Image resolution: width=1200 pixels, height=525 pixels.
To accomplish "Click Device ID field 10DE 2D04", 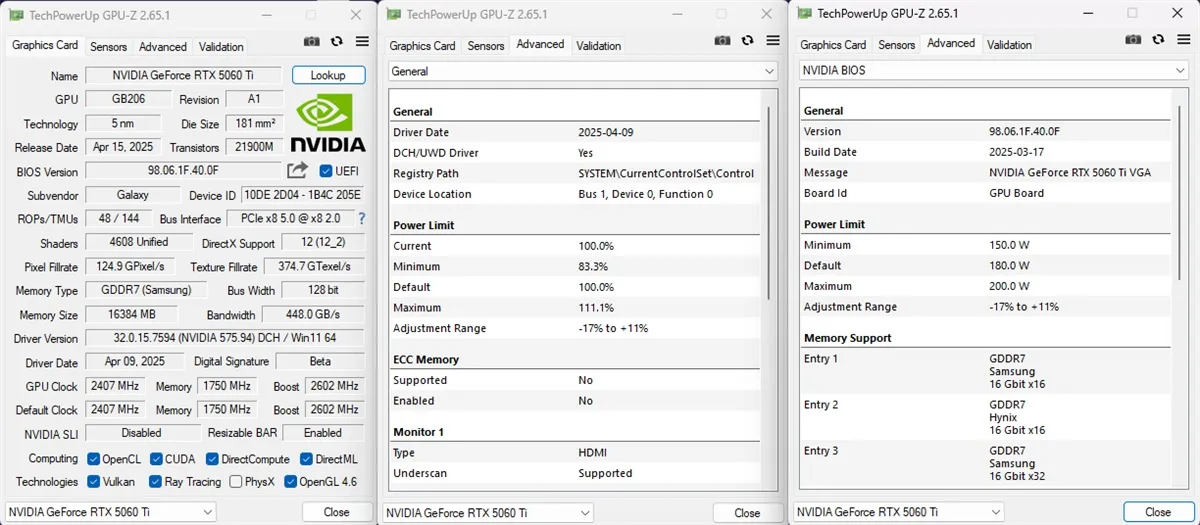I will 303,195.
